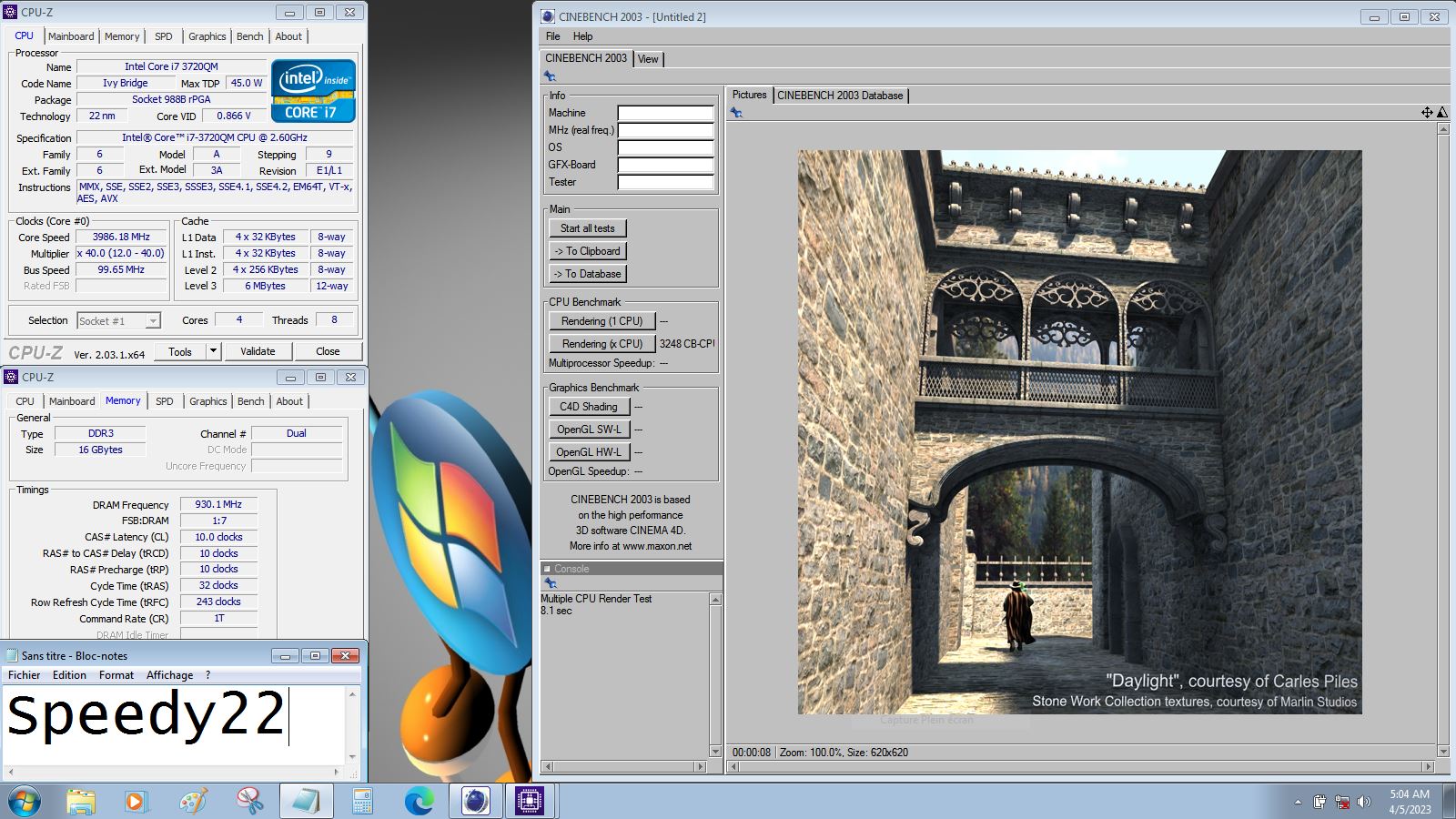Switch to Mainboard tab in top CPU-Z window

pos(71,36)
